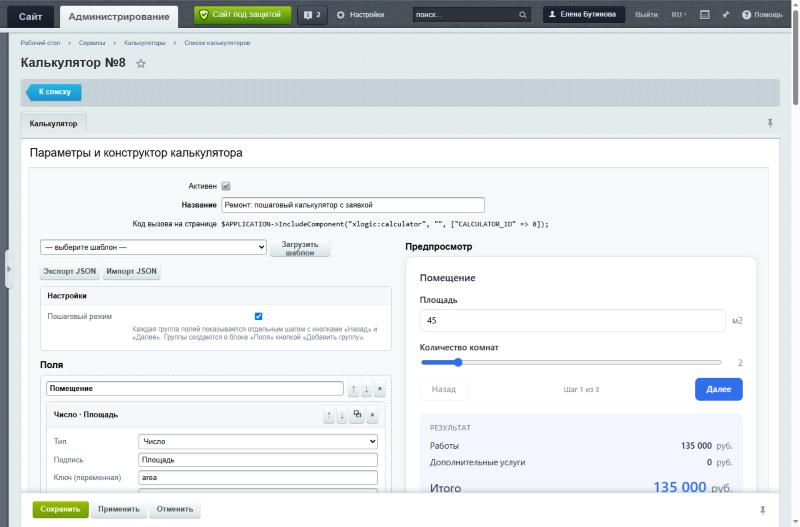Open the Рабочий стол breadcrumb
Image resolution: width=800 pixels, height=527 pixels.
40,43
